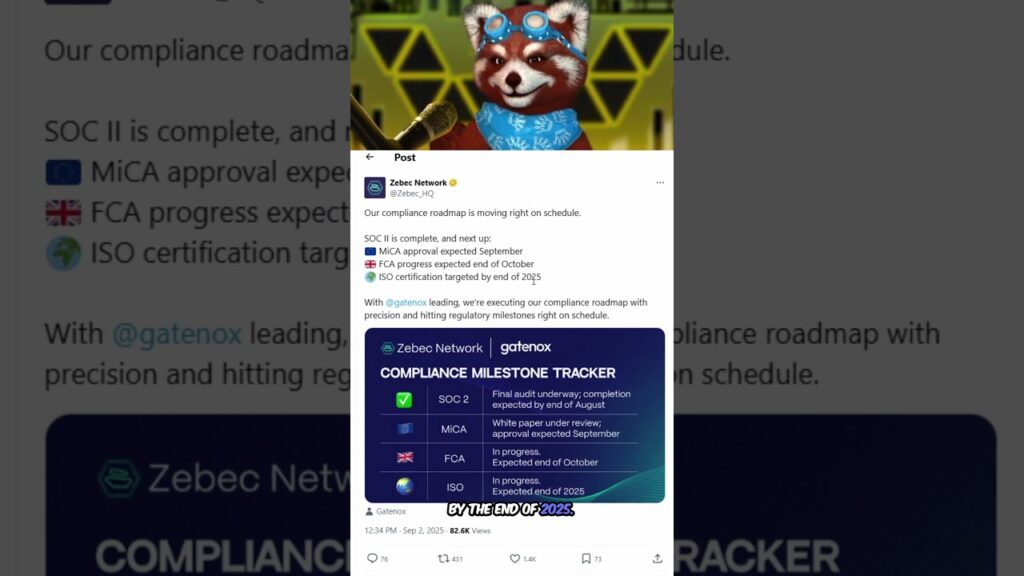Image resolution: width=1024 pixels, height=576 pixels.
Task: Click the share upload icon
Action: 657,558
